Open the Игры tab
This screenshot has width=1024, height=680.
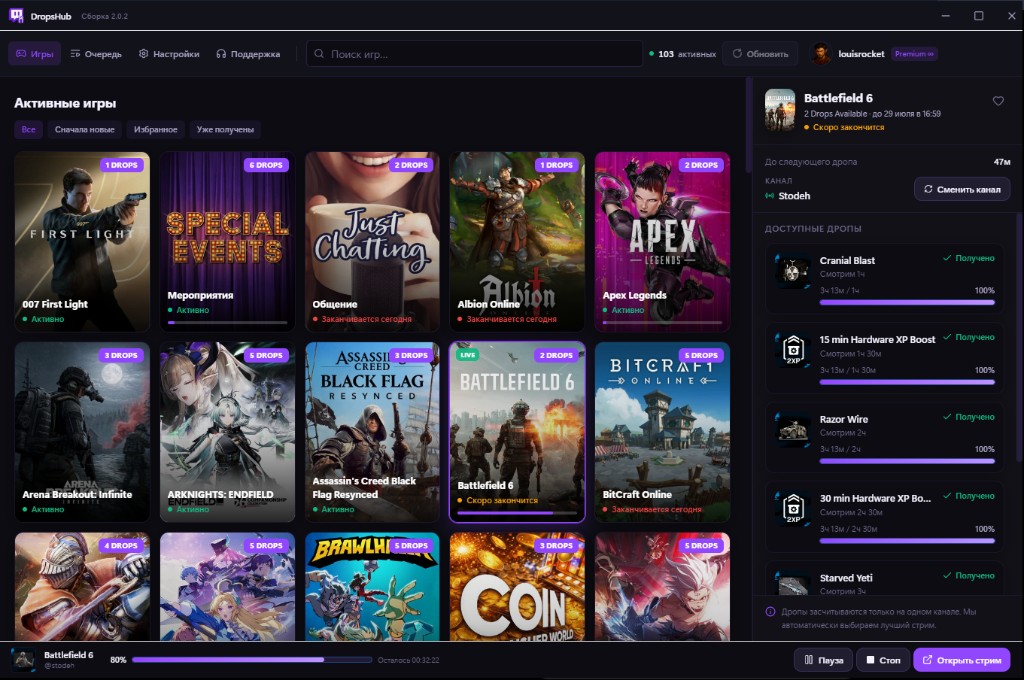pyautogui.click(x=35, y=54)
